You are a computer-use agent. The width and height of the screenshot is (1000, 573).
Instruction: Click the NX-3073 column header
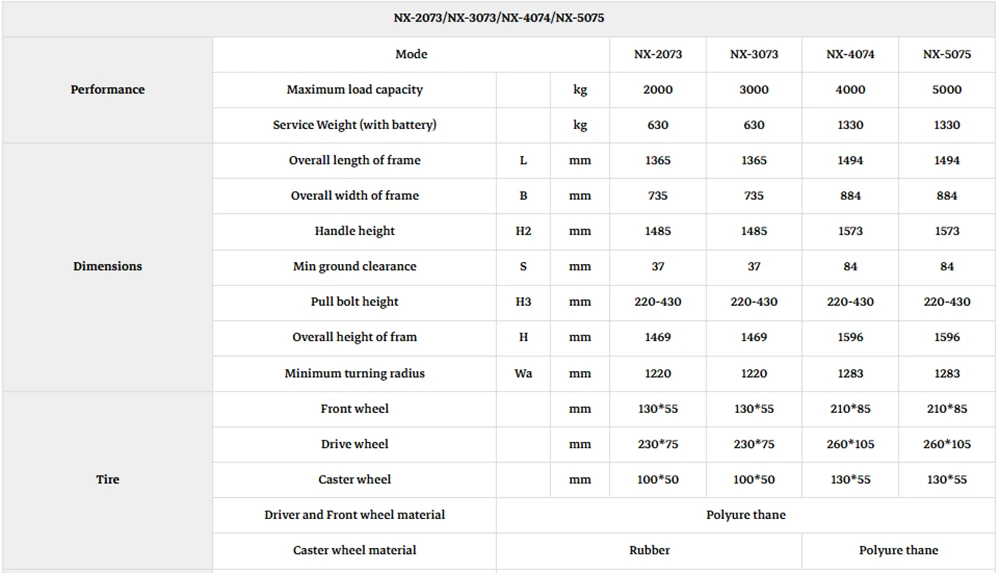click(754, 54)
